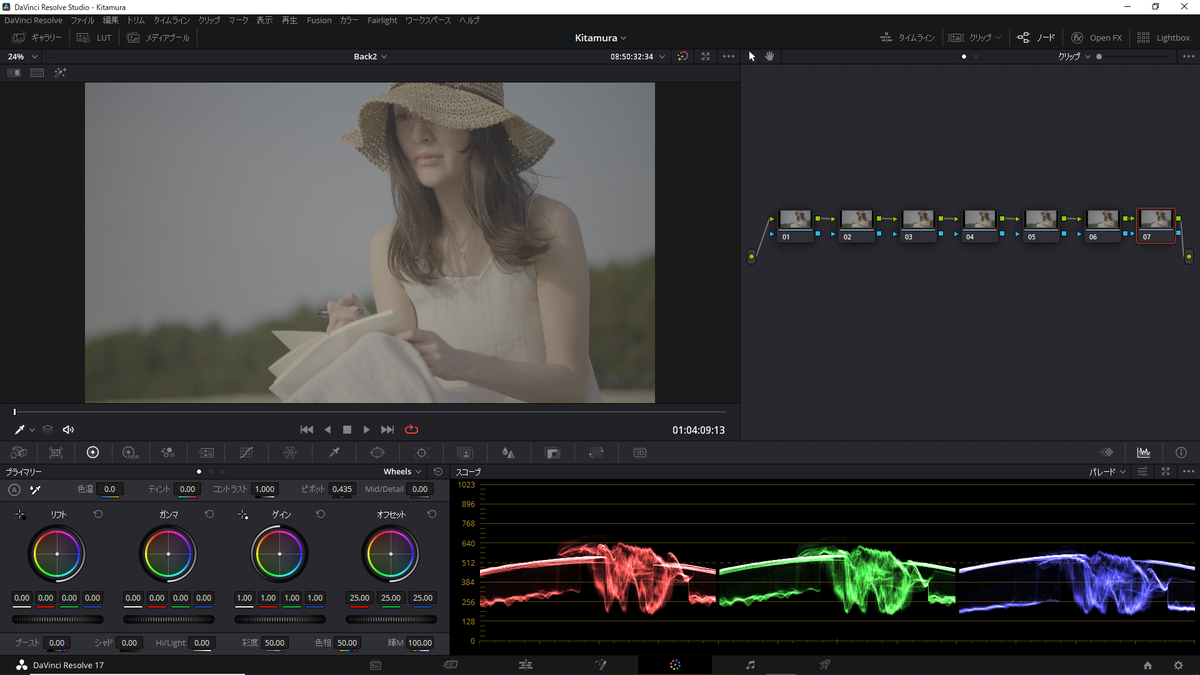Select the Qualifier eyedropper palette
The image size is (1200, 675).
pos(335,453)
